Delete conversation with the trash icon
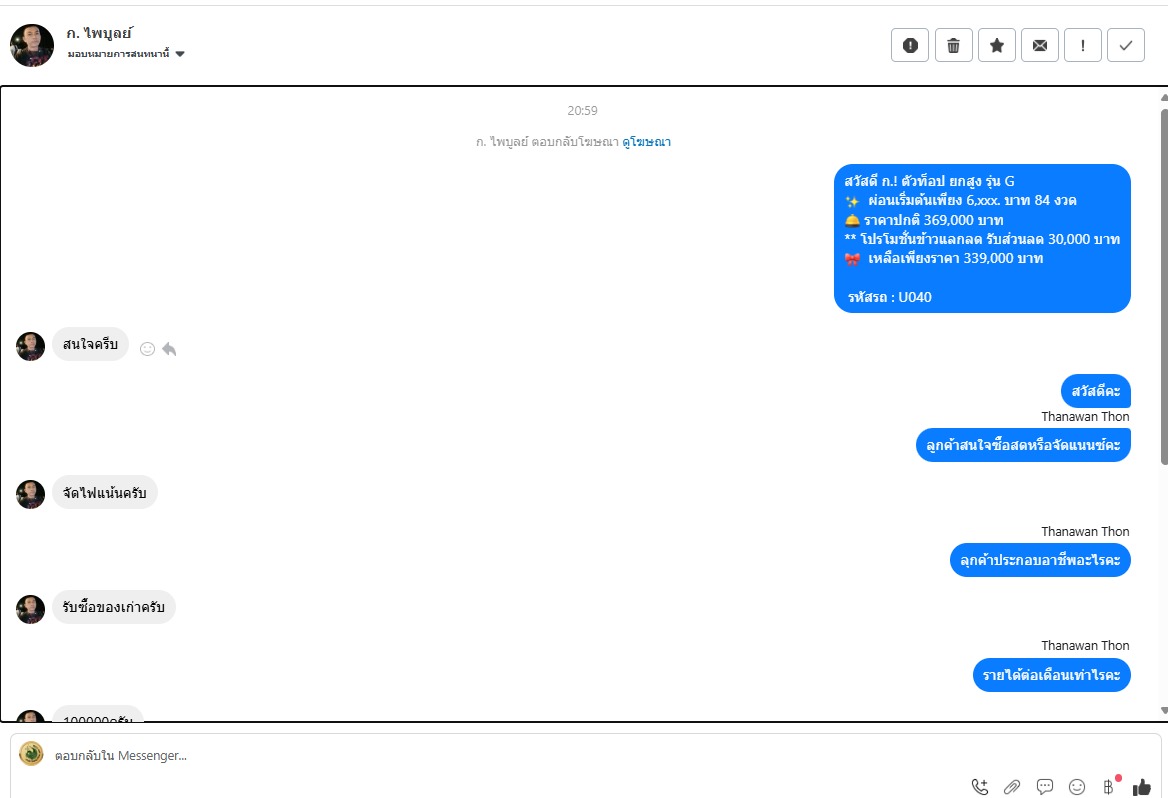Viewport: 1168px width, 798px height. click(x=953, y=45)
